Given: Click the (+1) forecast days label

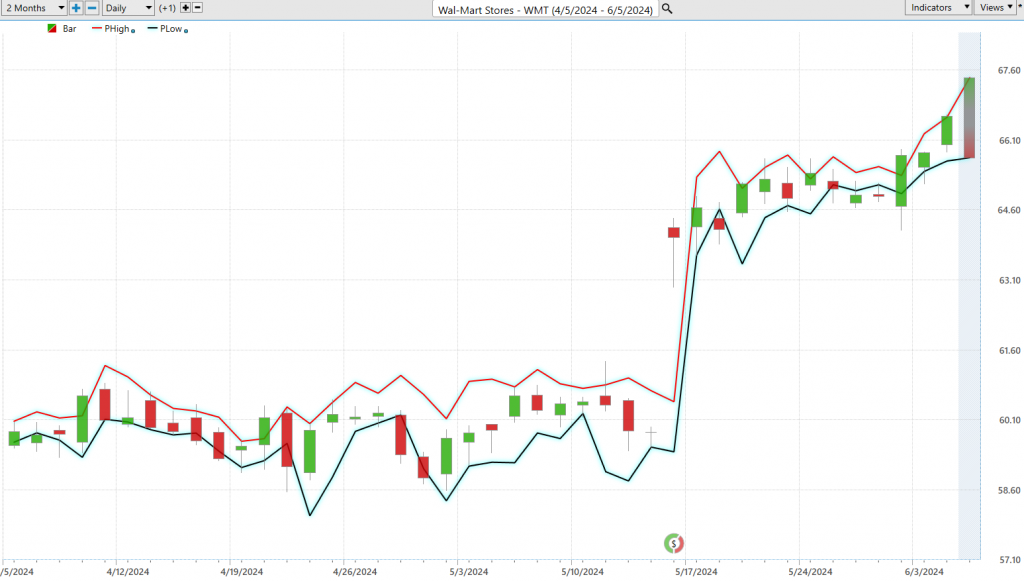Looking at the screenshot, I should click(168, 8).
